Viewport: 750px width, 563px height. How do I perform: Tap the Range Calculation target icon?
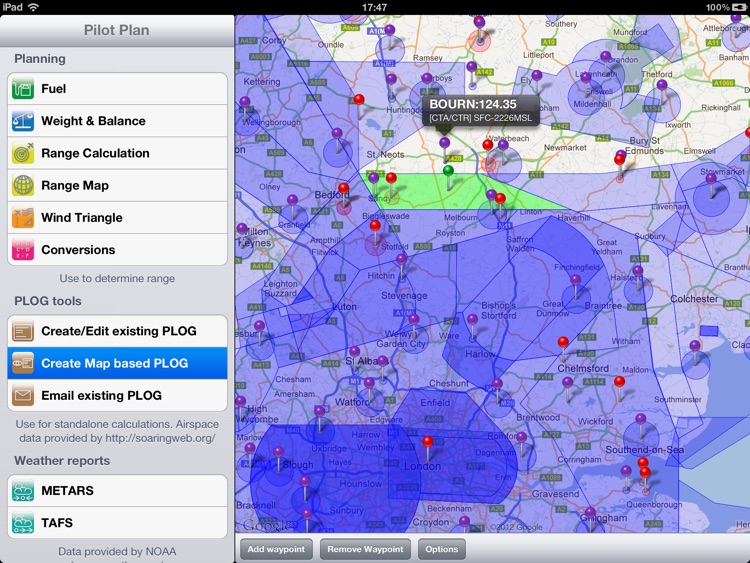23,153
